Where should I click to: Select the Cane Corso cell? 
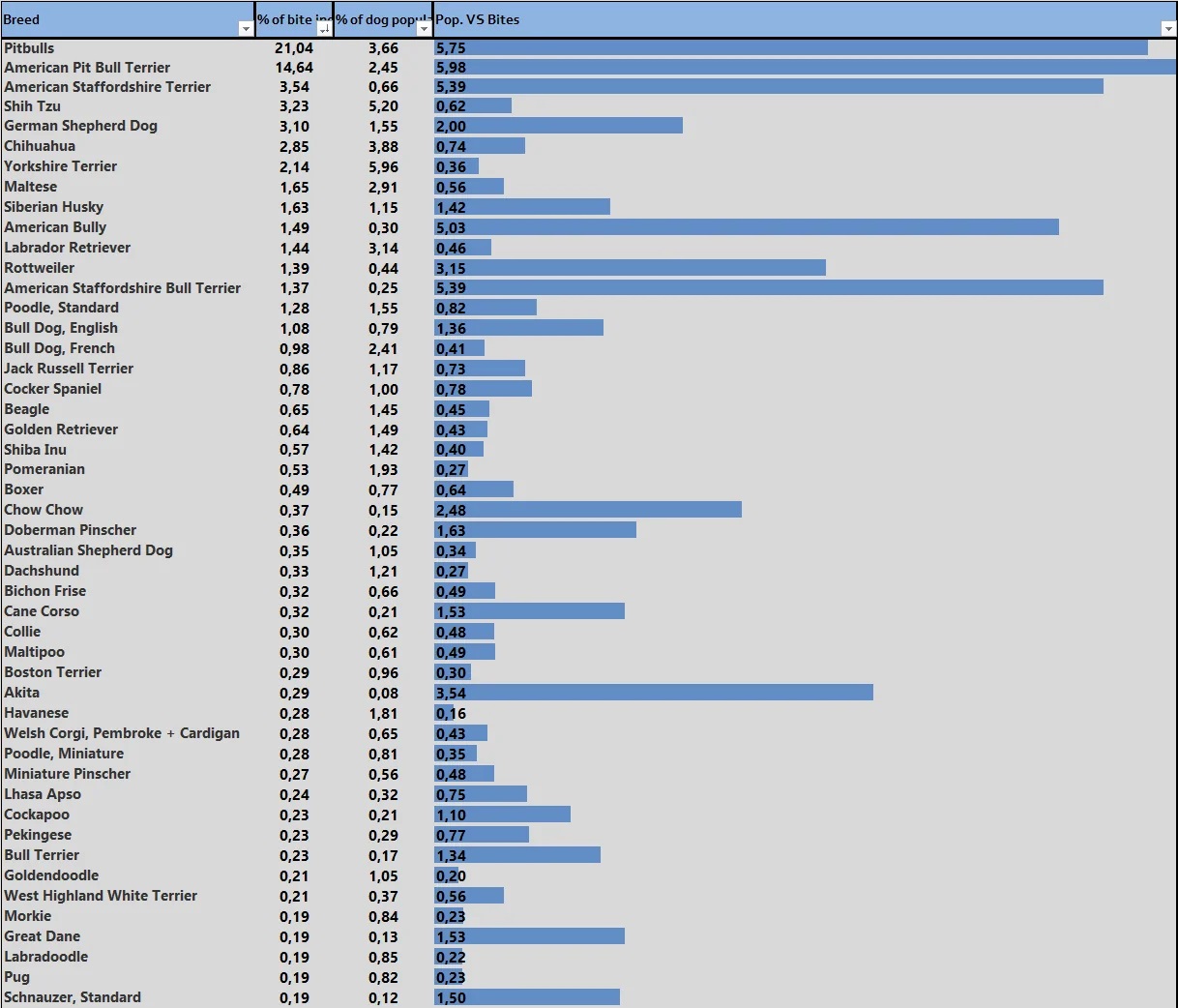[x=42, y=611]
